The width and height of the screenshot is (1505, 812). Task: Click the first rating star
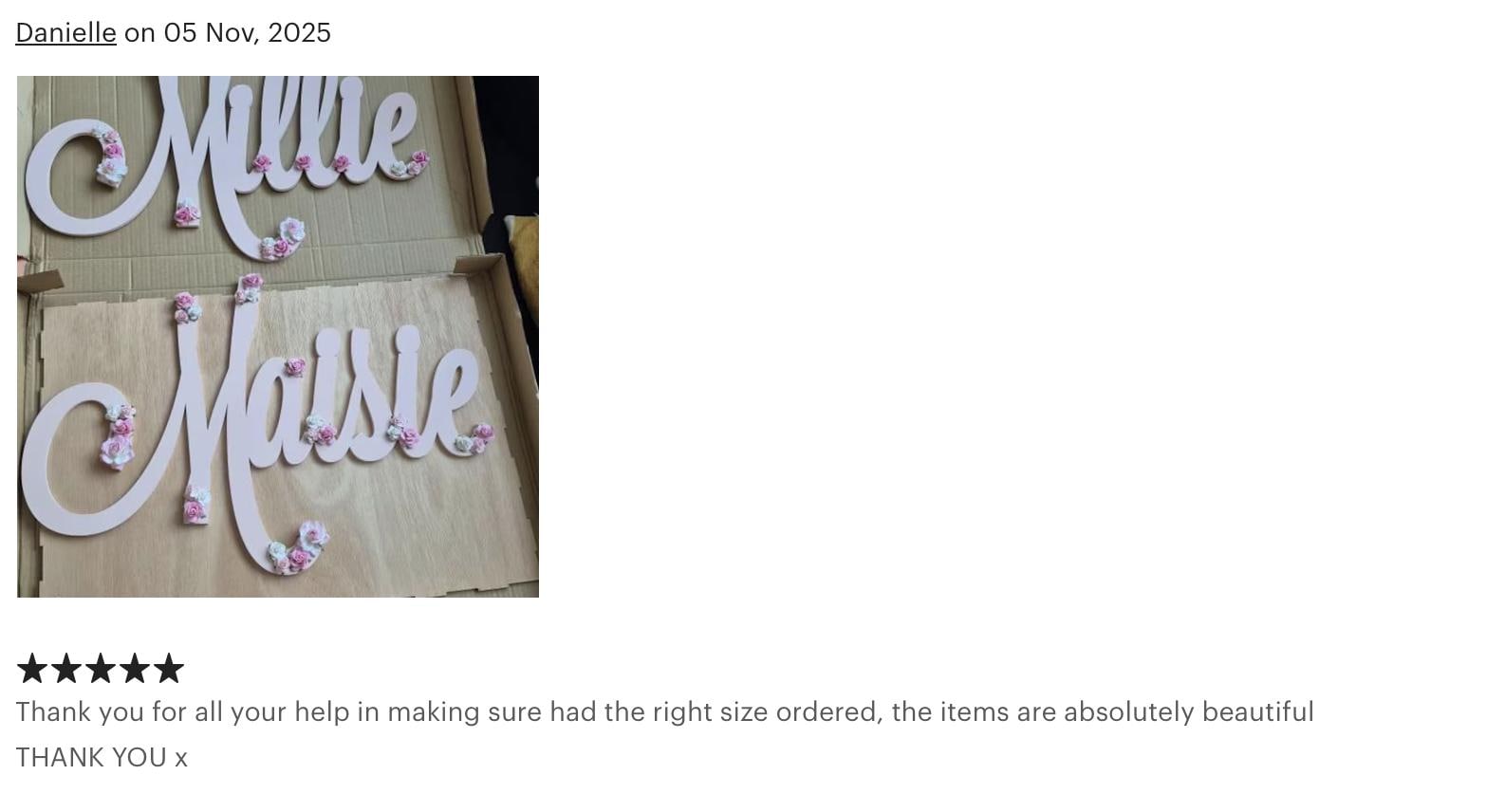[x=31, y=669]
